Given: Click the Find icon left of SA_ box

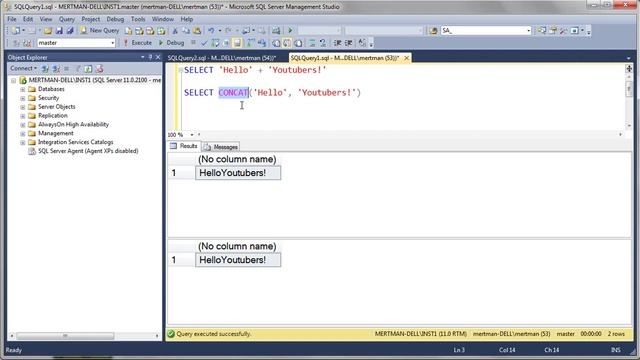Looking at the screenshot, I should click(x=433, y=31).
